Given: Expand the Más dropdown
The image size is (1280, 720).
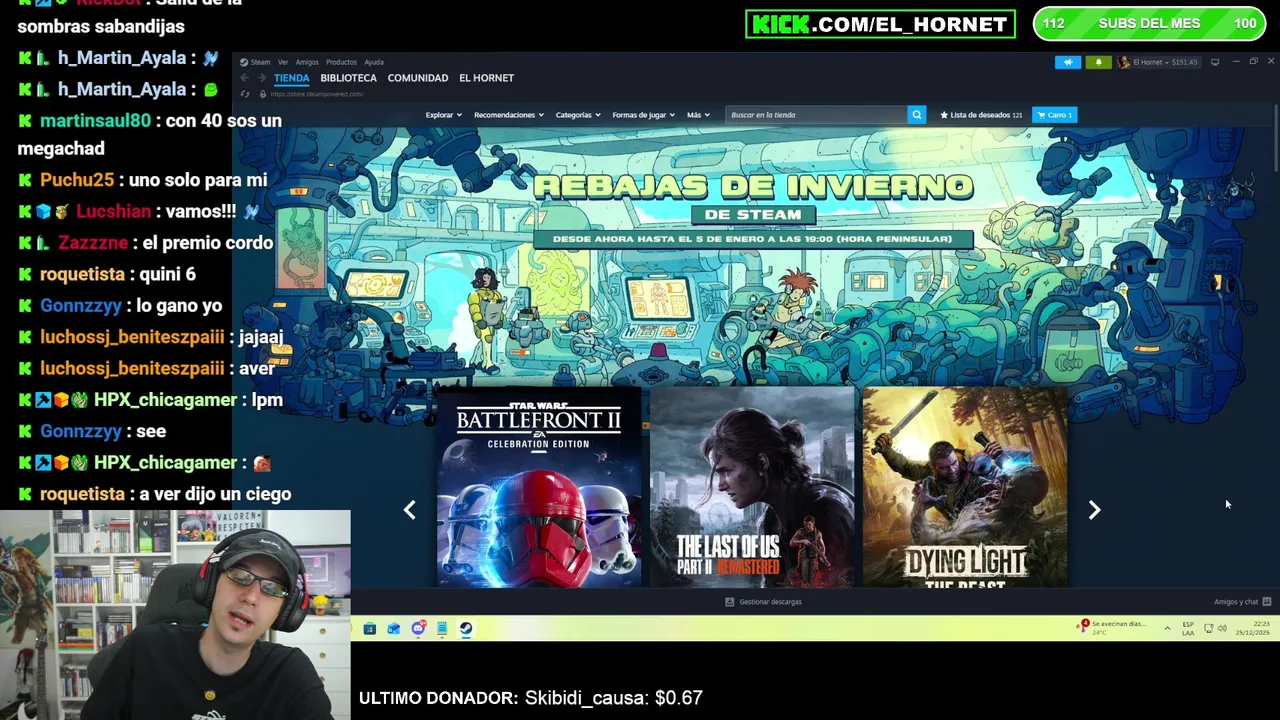Looking at the screenshot, I should coord(698,115).
